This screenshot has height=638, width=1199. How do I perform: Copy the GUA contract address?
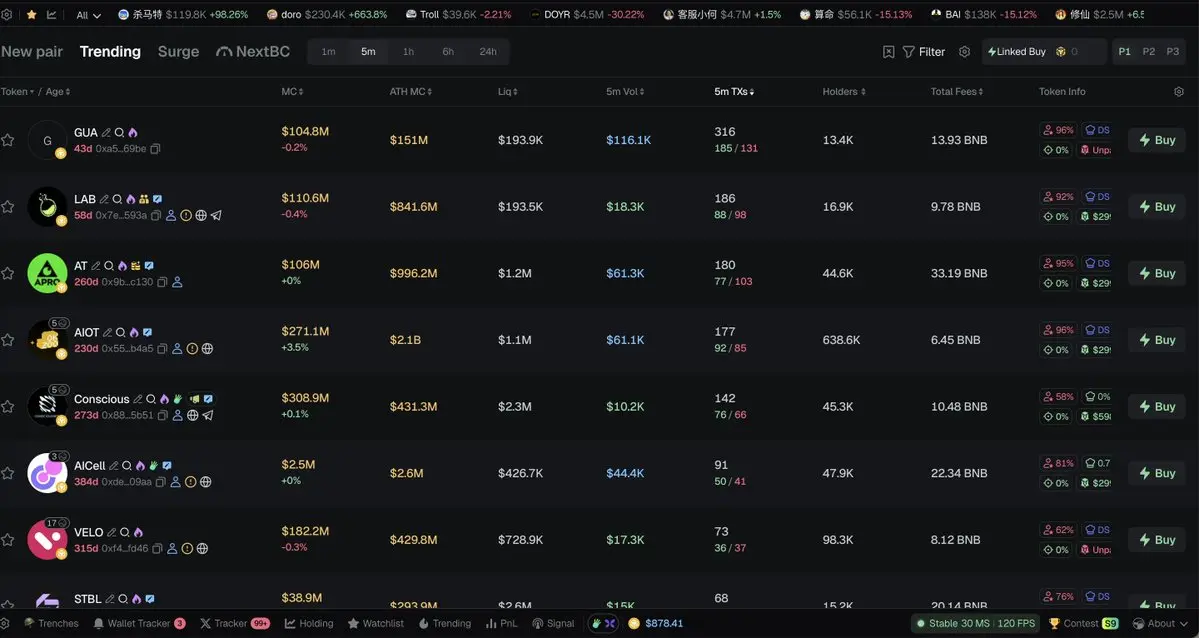point(155,148)
